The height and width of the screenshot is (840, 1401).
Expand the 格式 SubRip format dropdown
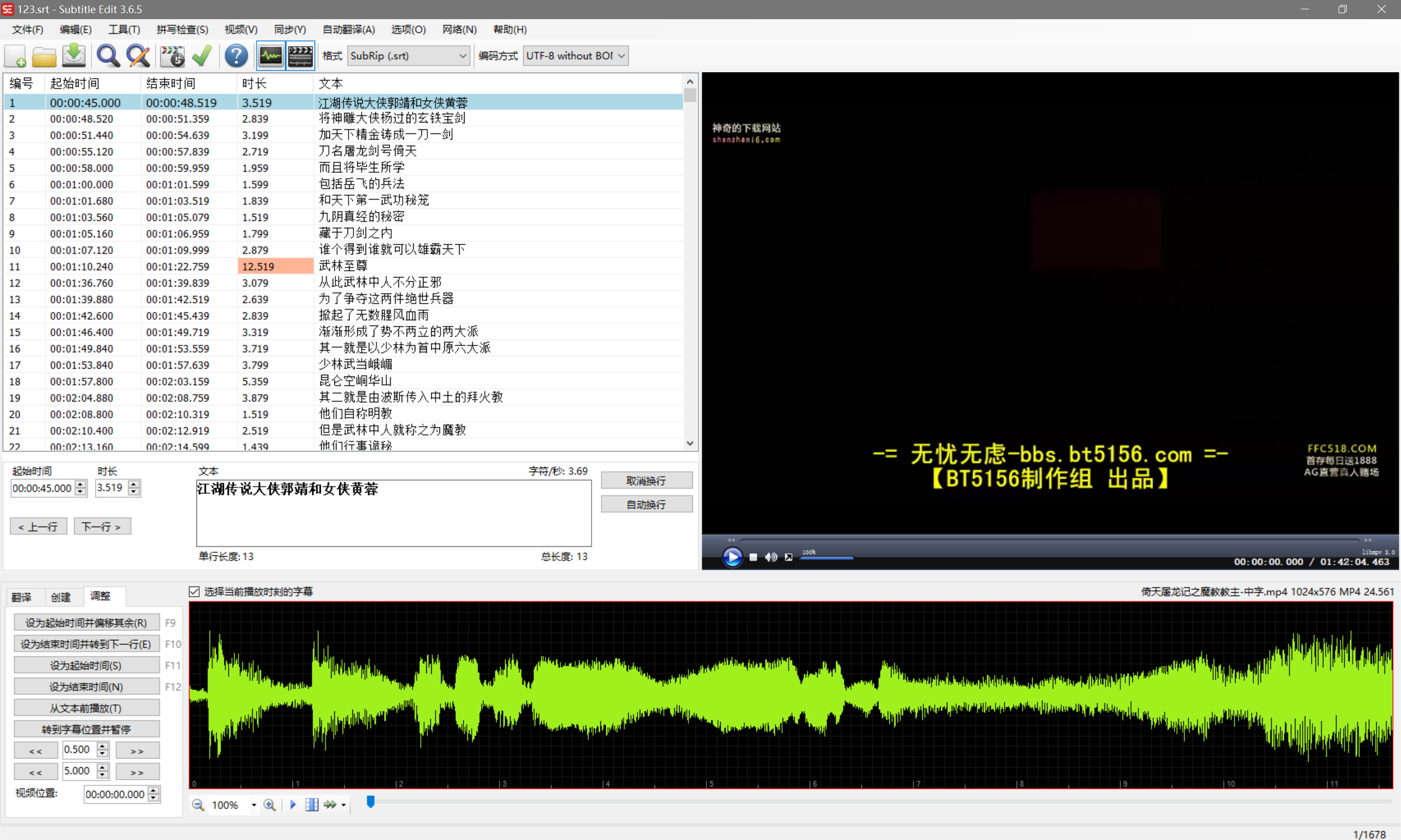462,56
